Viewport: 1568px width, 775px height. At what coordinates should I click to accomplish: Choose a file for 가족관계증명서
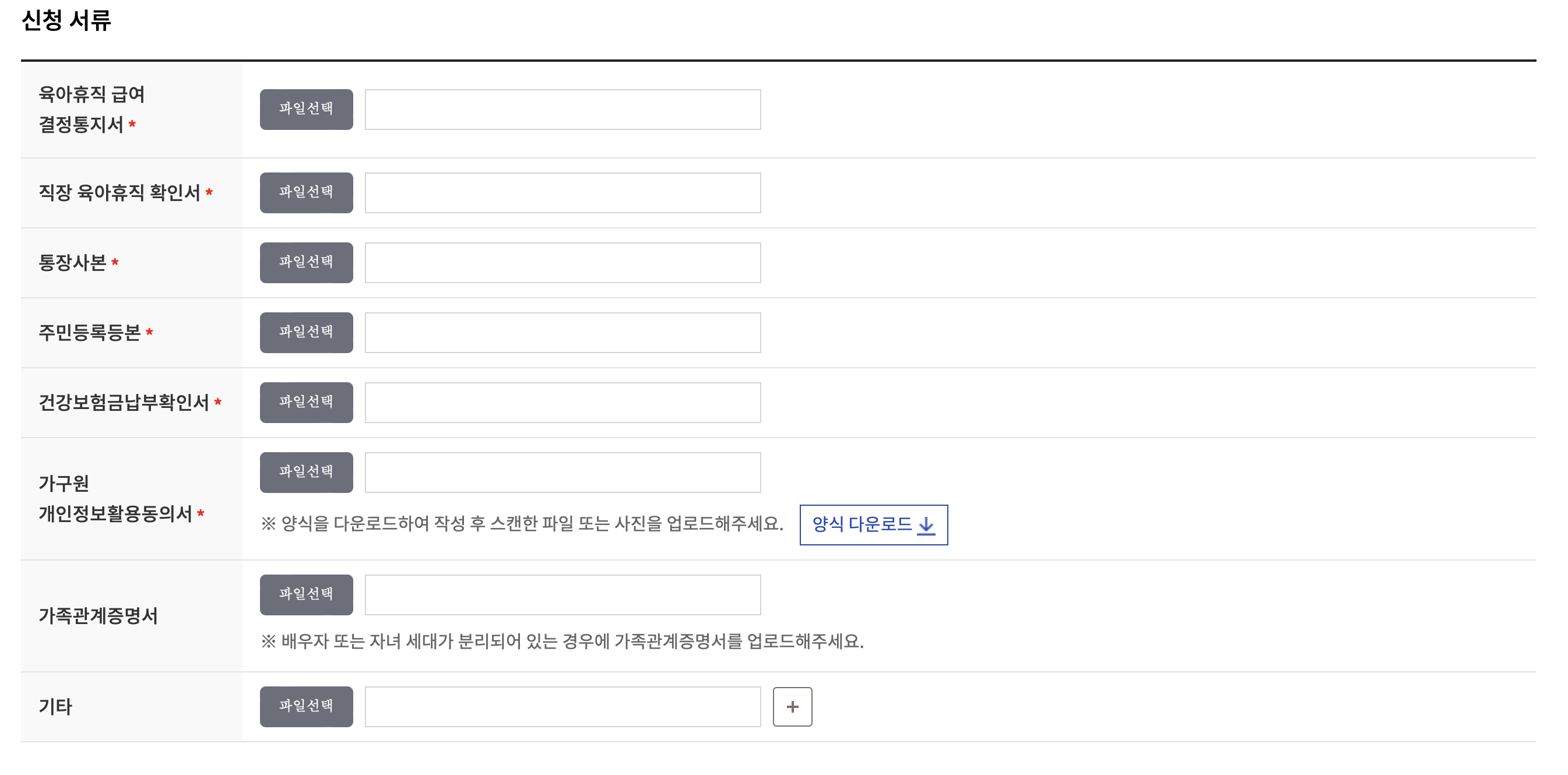(306, 594)
